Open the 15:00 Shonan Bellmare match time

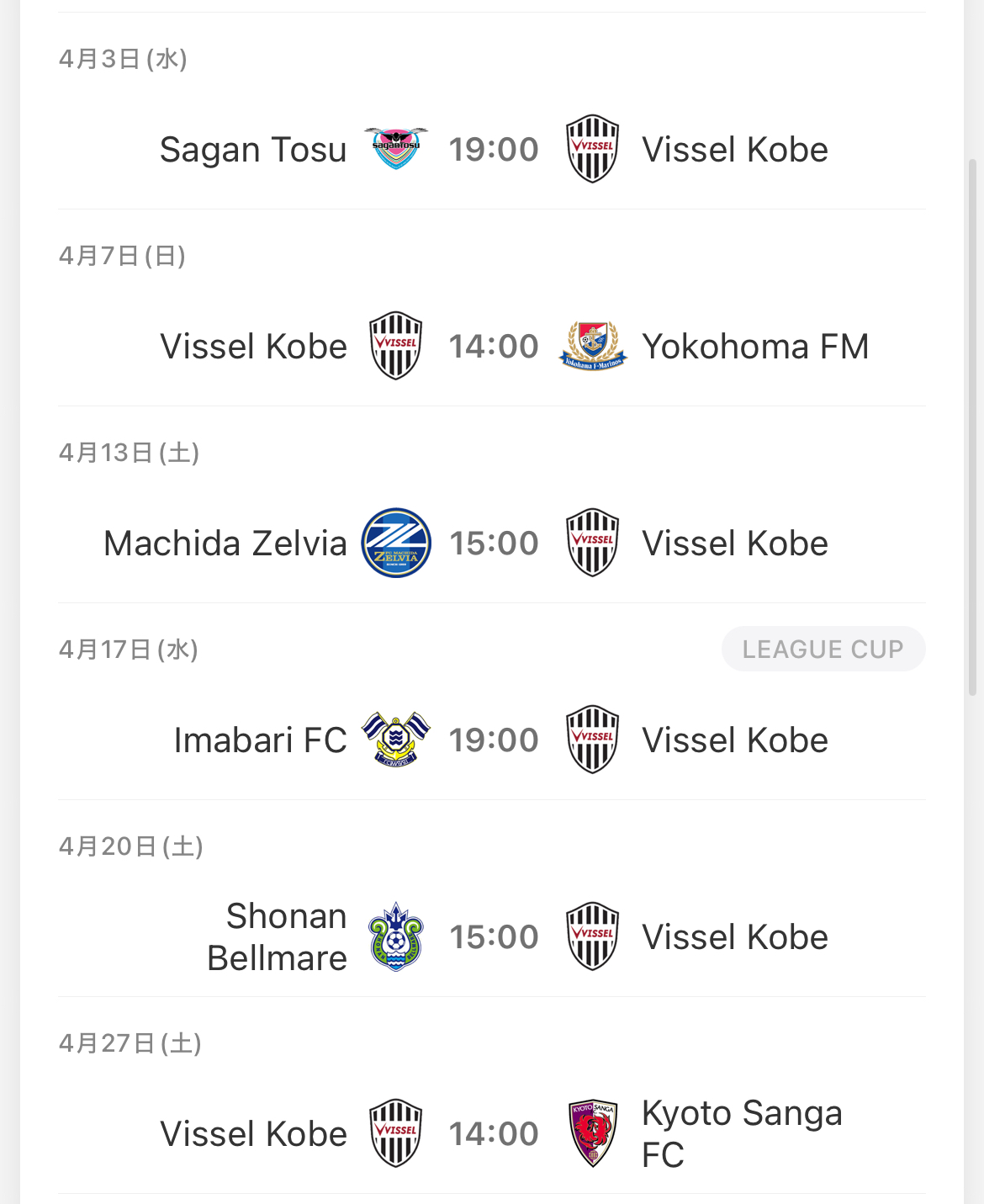494,937
